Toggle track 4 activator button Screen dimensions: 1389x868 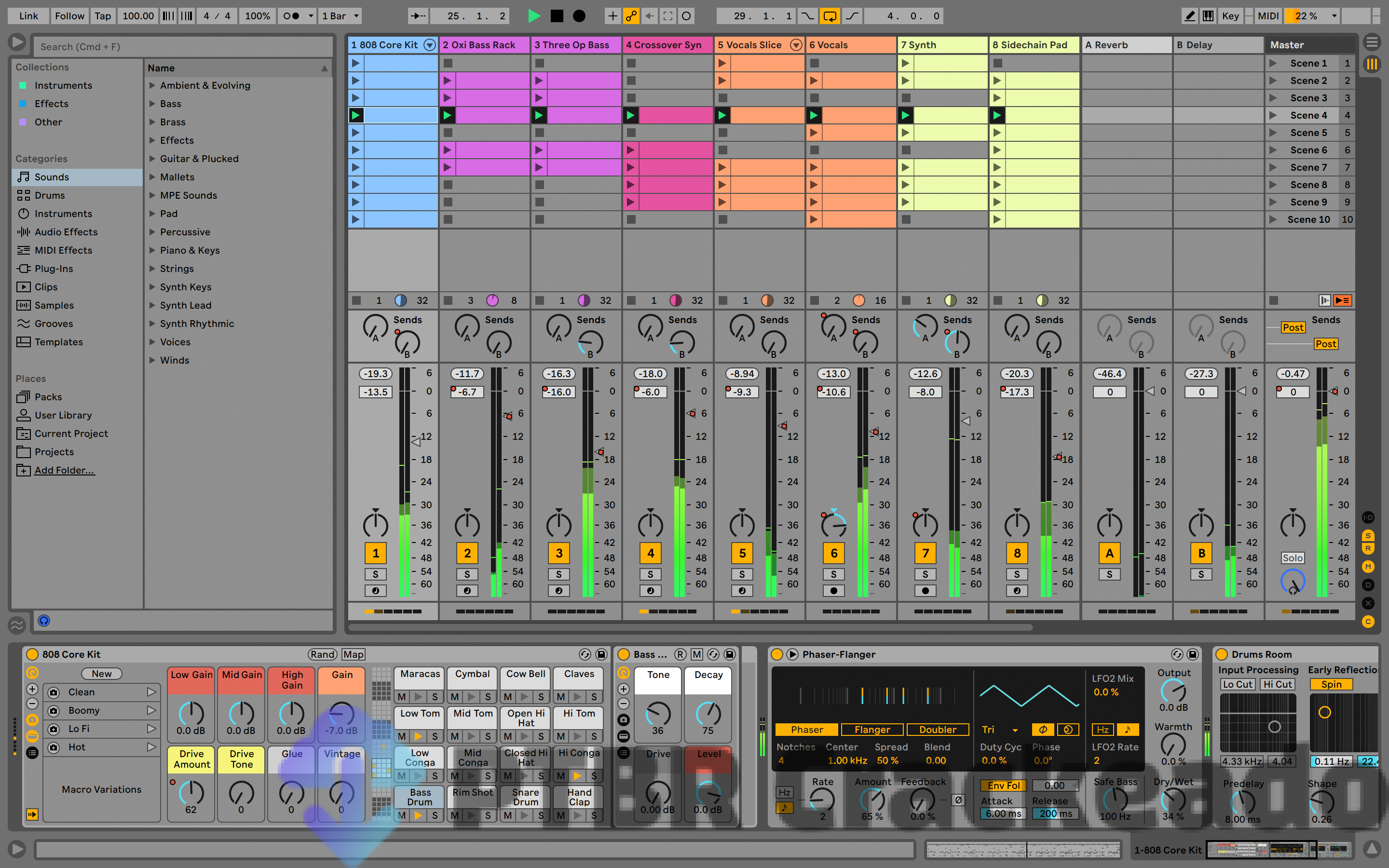pos(650,554)
